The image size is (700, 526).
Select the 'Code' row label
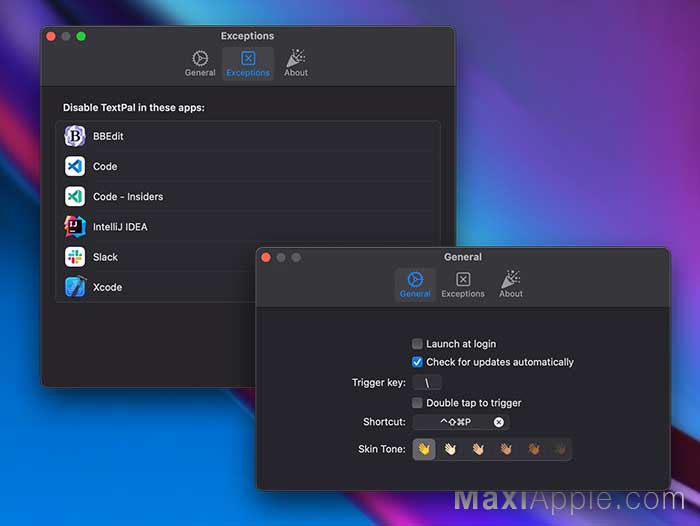pyautogui.click(x=105, y=167)
